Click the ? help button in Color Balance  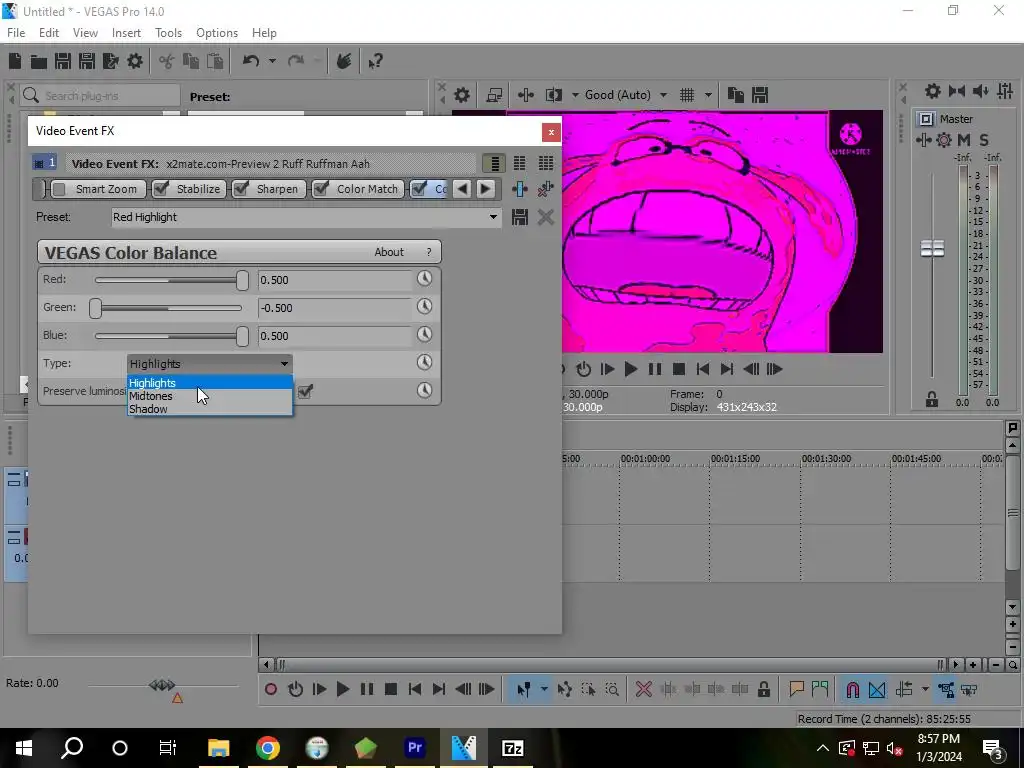[429, 252]
